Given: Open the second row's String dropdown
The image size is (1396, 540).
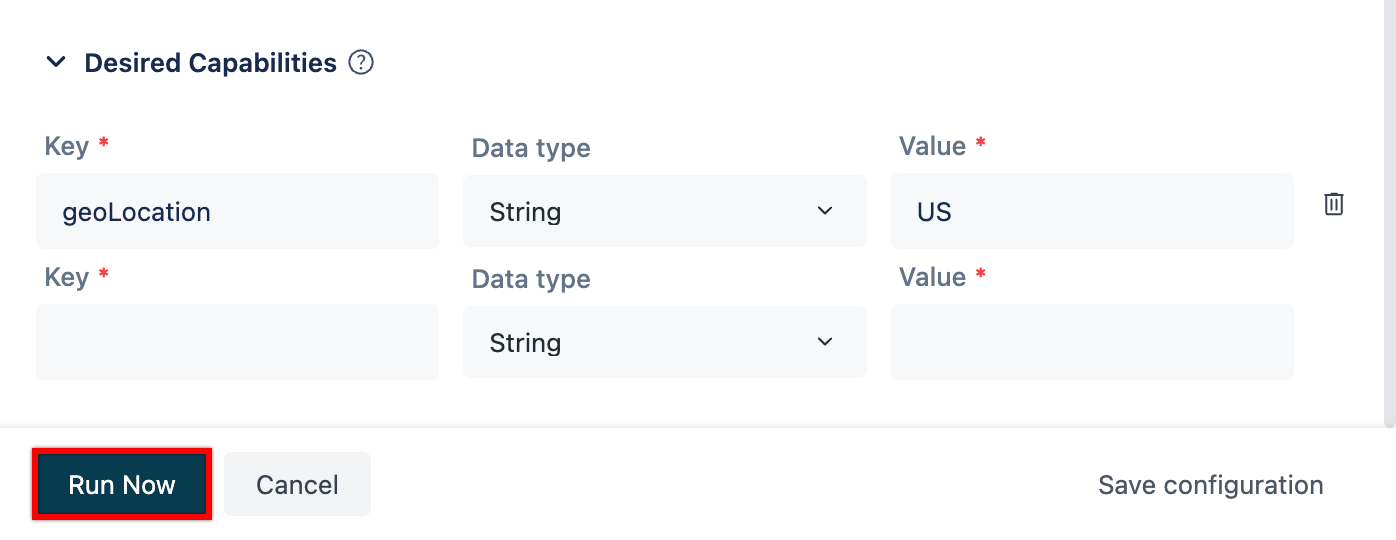Looking at the screenshot, I should pyautogui.click(x=664, y=342).
